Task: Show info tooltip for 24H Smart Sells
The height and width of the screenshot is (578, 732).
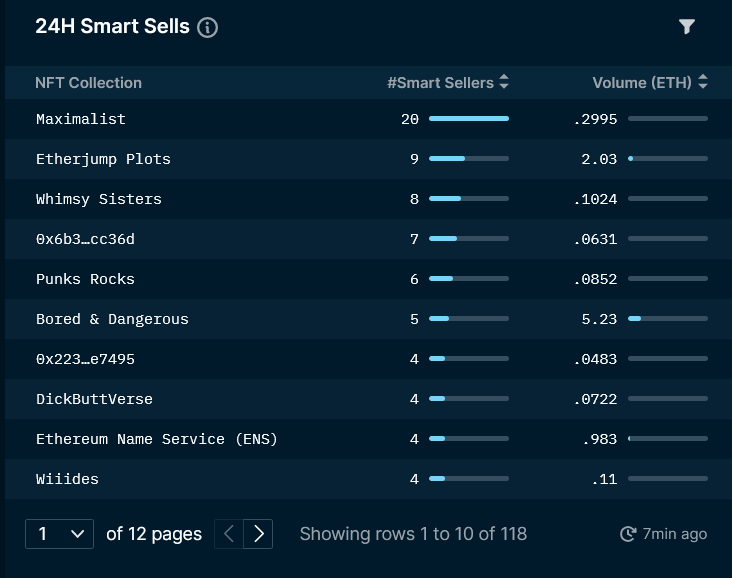Action: pyautogui.click(x=207, y=27)
